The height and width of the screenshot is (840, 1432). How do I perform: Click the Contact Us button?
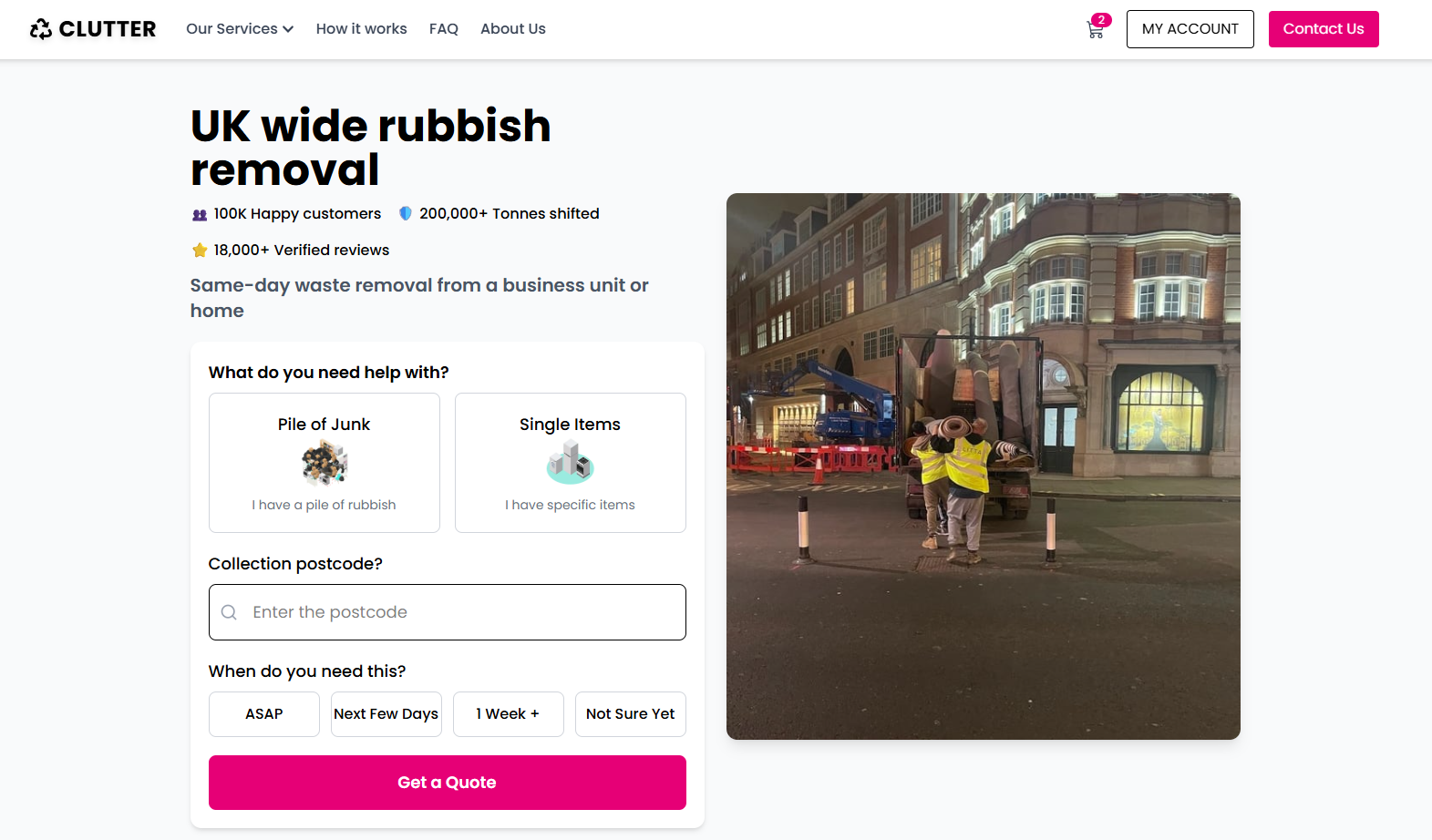tap(1324, 29)
